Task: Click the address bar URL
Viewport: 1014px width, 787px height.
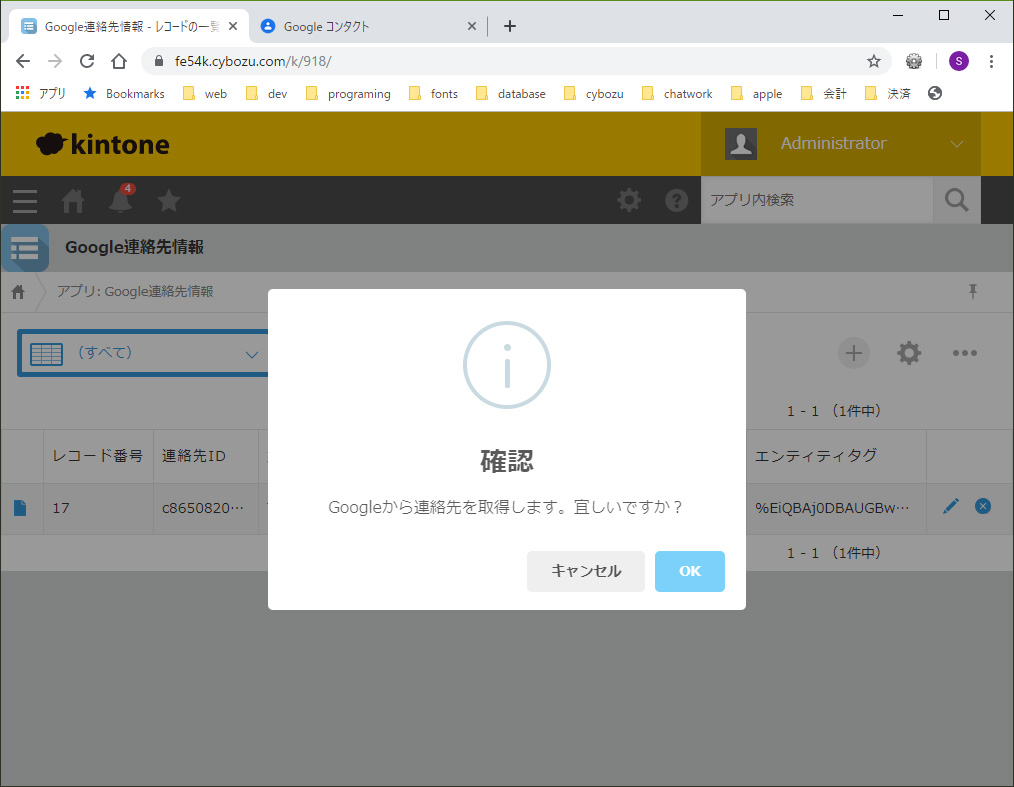Action: click(x=253, y=61)
